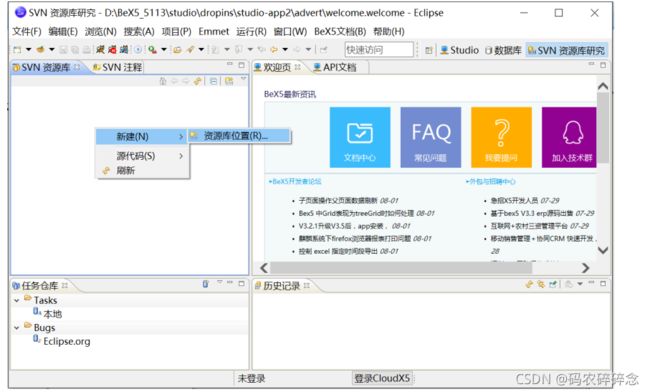Click the round blue target toolbar icon
Image resolution: width=650 pixels, height=392 pixels.
[138, 50]
